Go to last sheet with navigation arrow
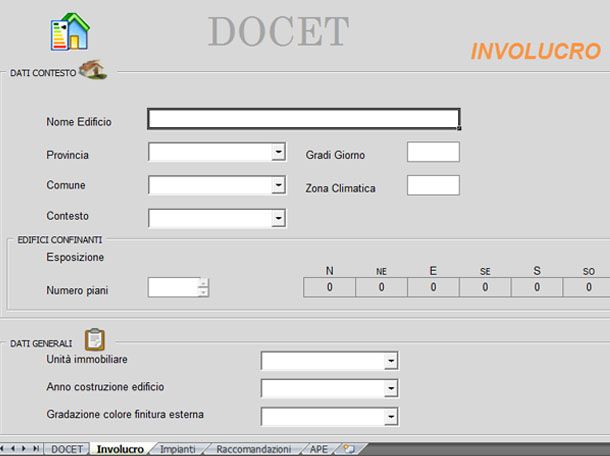This screenshot has height=456, width=610. [36, 449]
